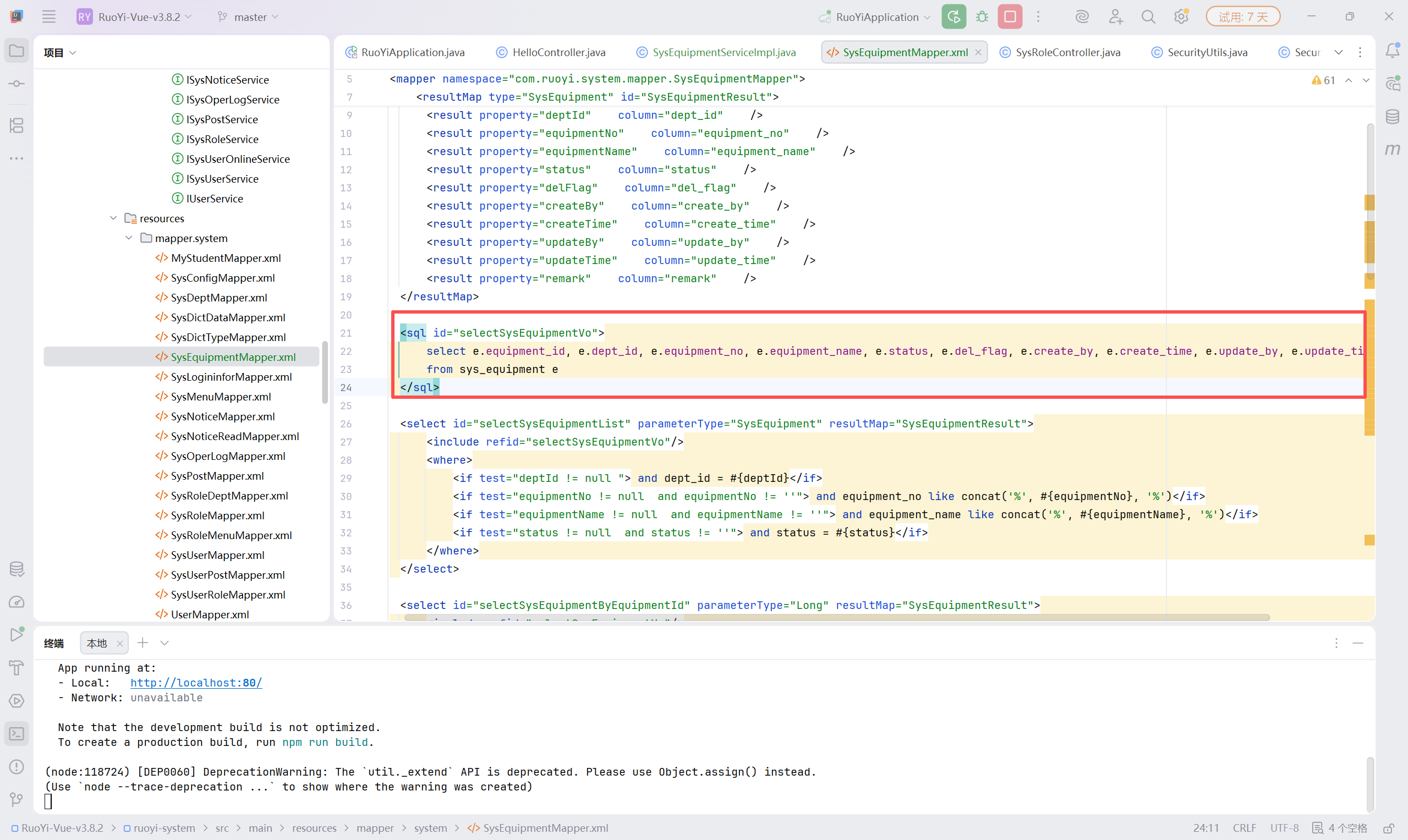1408x840 pixels.
Task: Open the Profiler tool window
Action: tap(17, 602)
